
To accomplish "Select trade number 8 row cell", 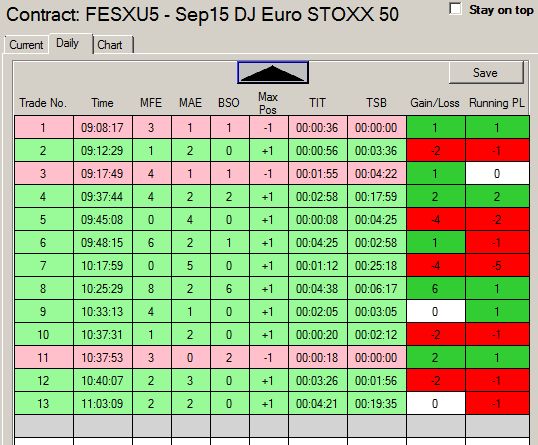I will coord(44,289).
